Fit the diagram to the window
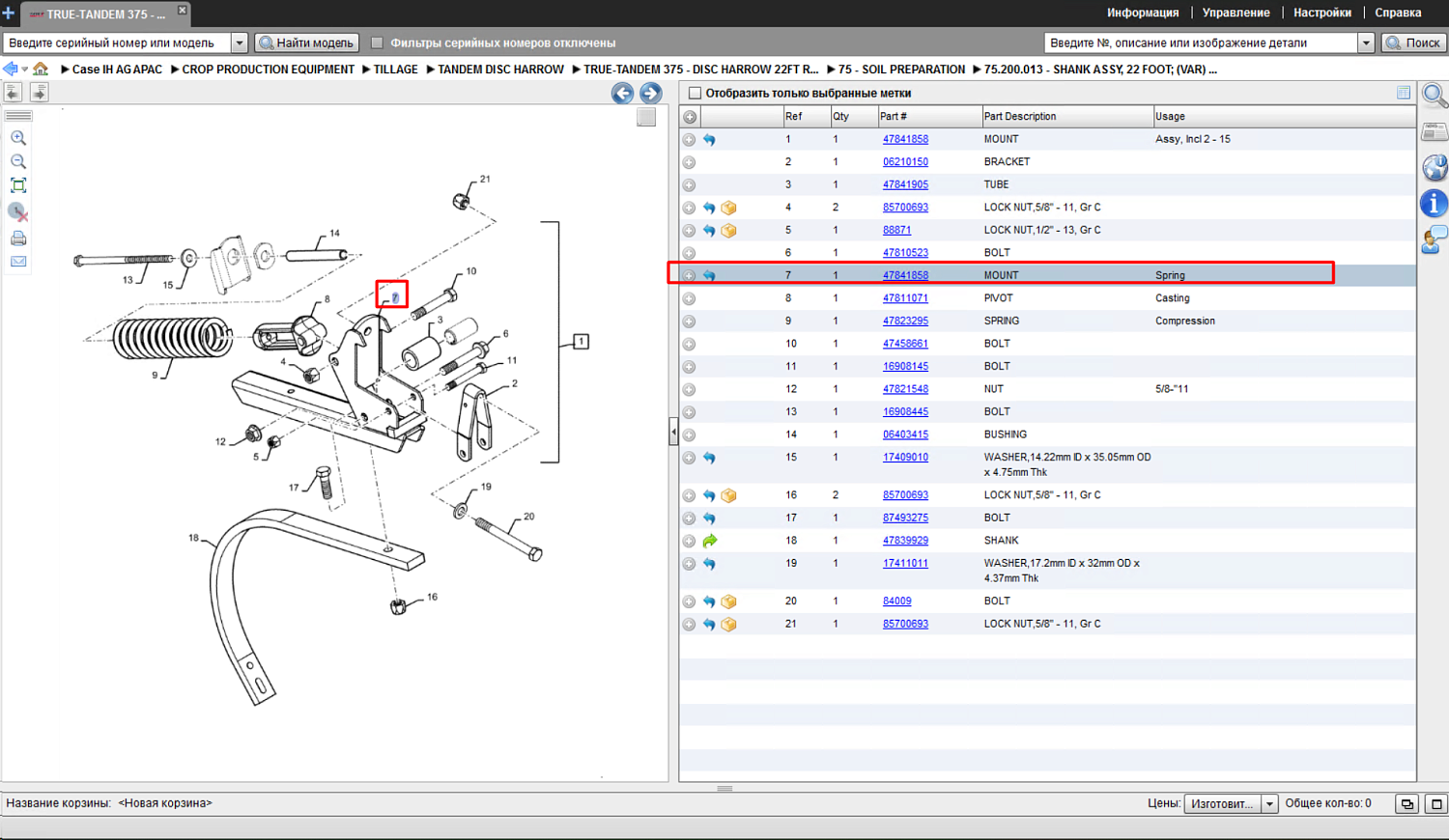 18,185
